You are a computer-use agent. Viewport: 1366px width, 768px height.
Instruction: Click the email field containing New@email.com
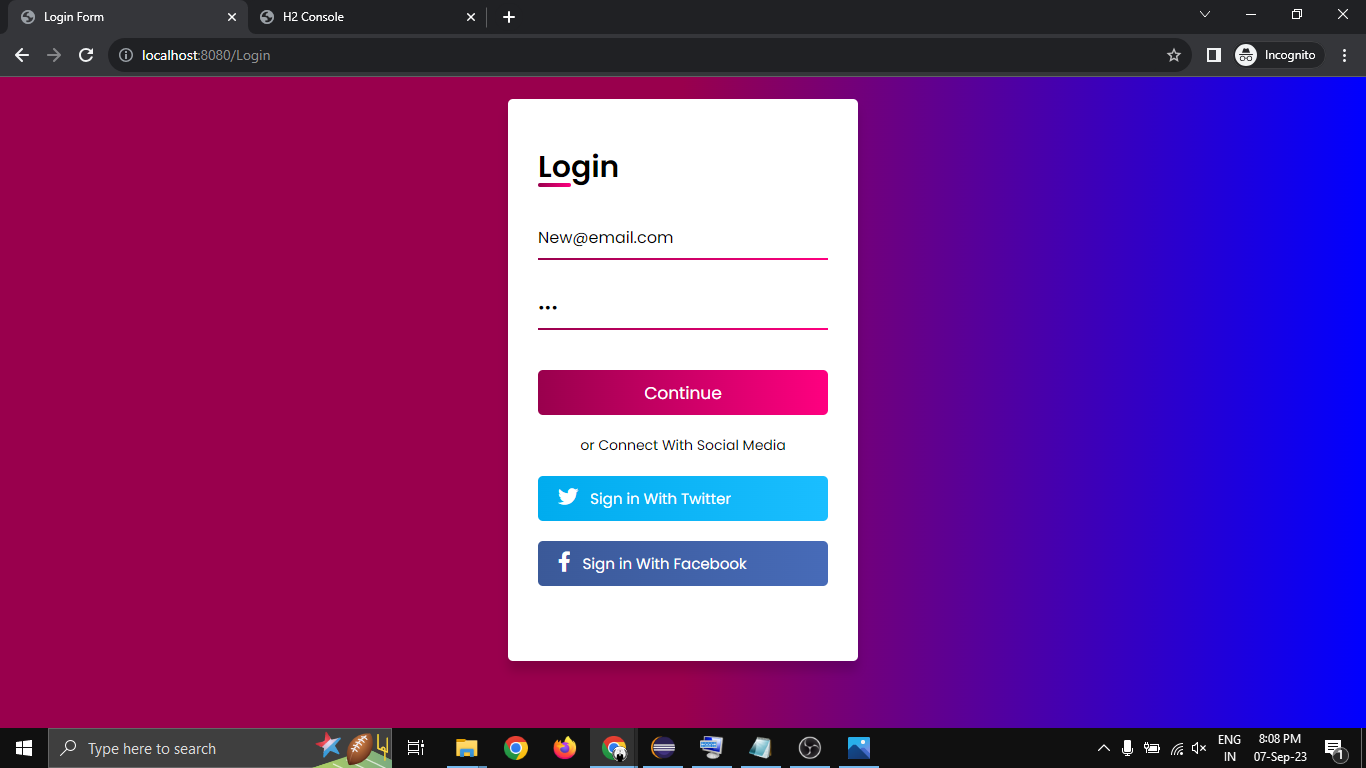[683, 238]
